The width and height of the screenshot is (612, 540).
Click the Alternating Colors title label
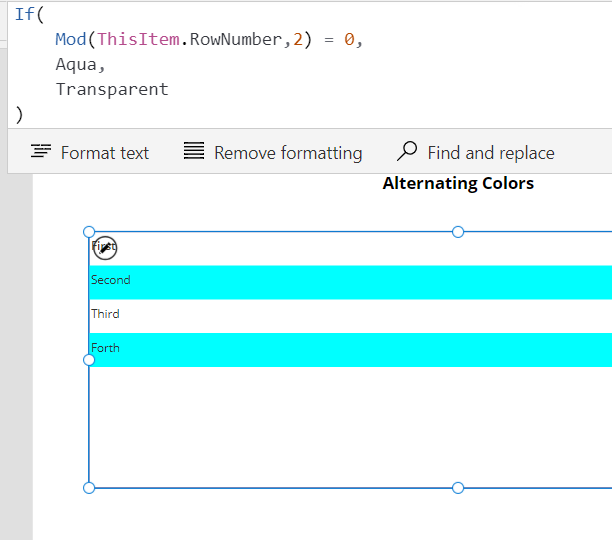pyautogui.click(x=458, y=183)
